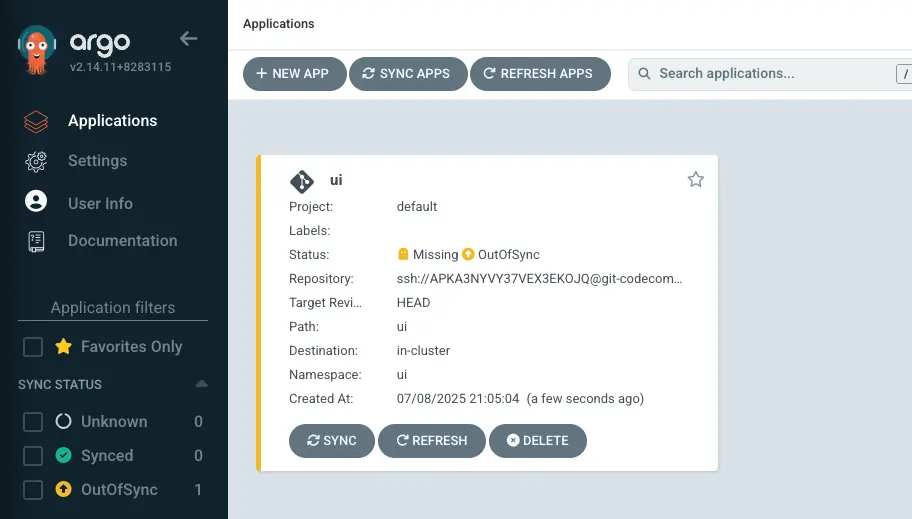The height and width of the screenshot is (519, 912).
Task: Click the SYNC APPS button
Action: pyautogui.click(x=406, y=74)
